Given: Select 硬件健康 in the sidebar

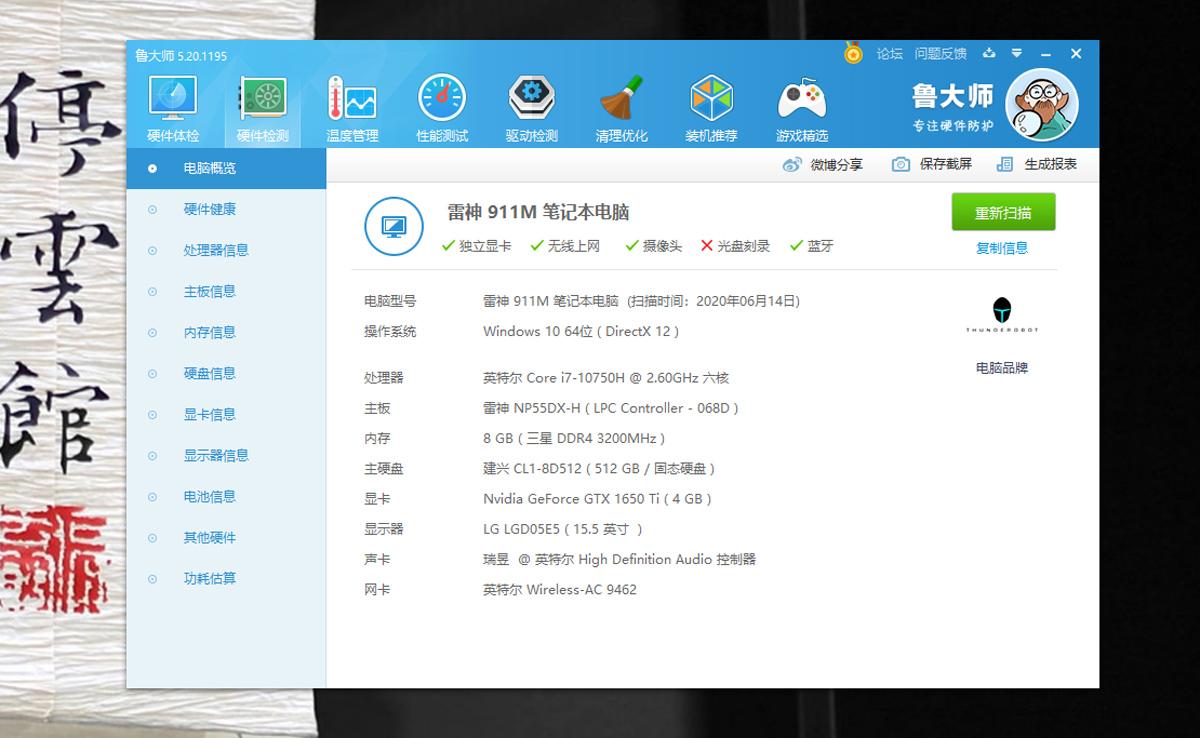Looking at the screenshot, I should click(x=226, y=209).
